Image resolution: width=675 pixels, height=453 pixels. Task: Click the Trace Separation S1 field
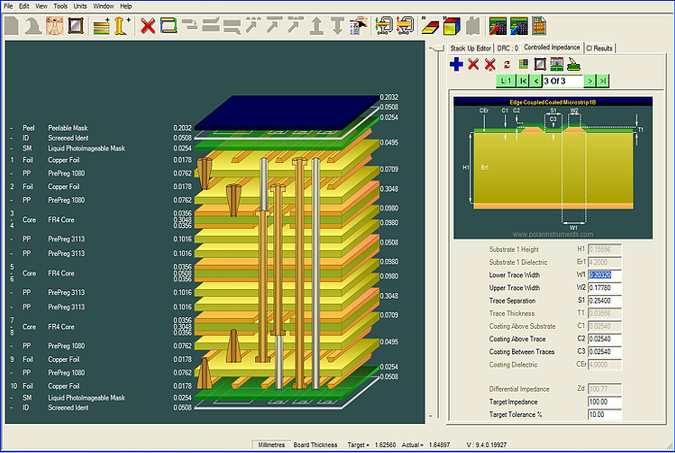tap(605, 299)
